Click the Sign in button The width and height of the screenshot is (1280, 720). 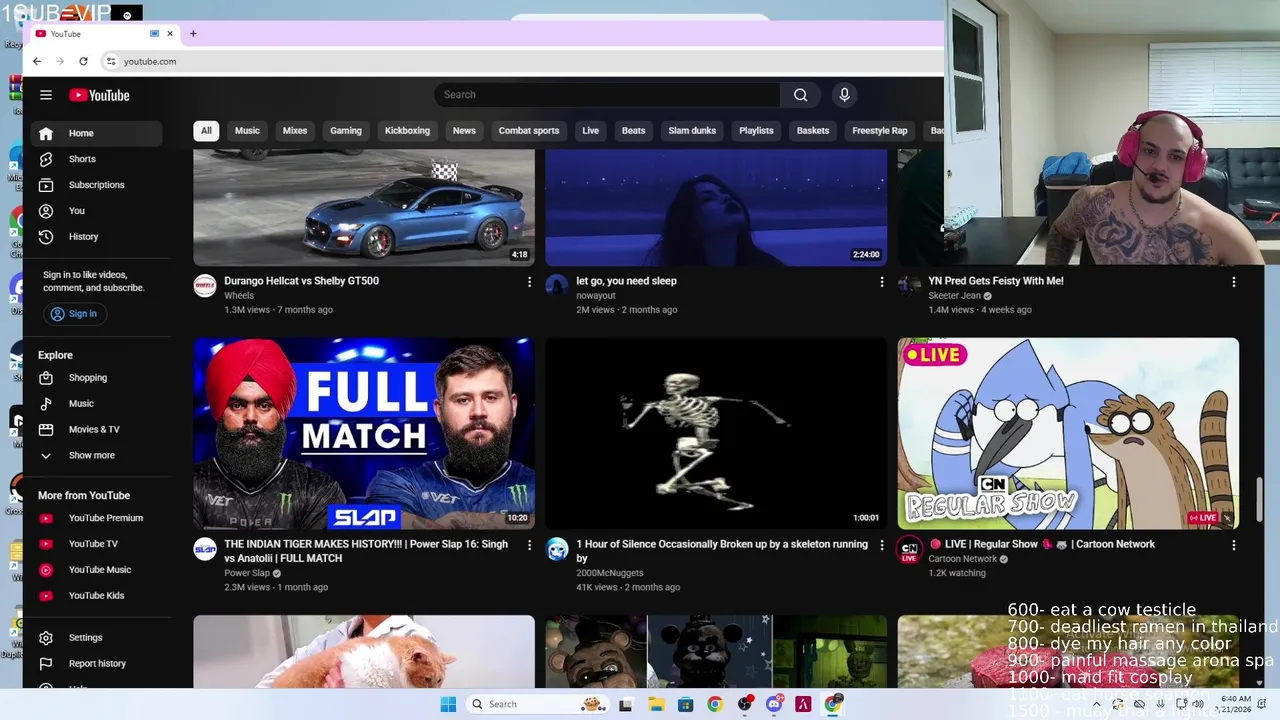pyautogui.click(x=74, y=314)
